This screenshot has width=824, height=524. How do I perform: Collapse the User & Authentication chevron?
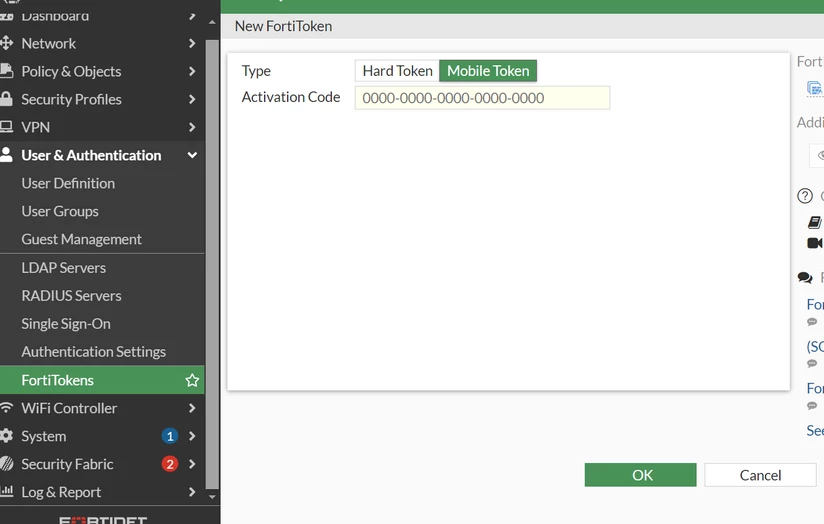tap(192, 155)
